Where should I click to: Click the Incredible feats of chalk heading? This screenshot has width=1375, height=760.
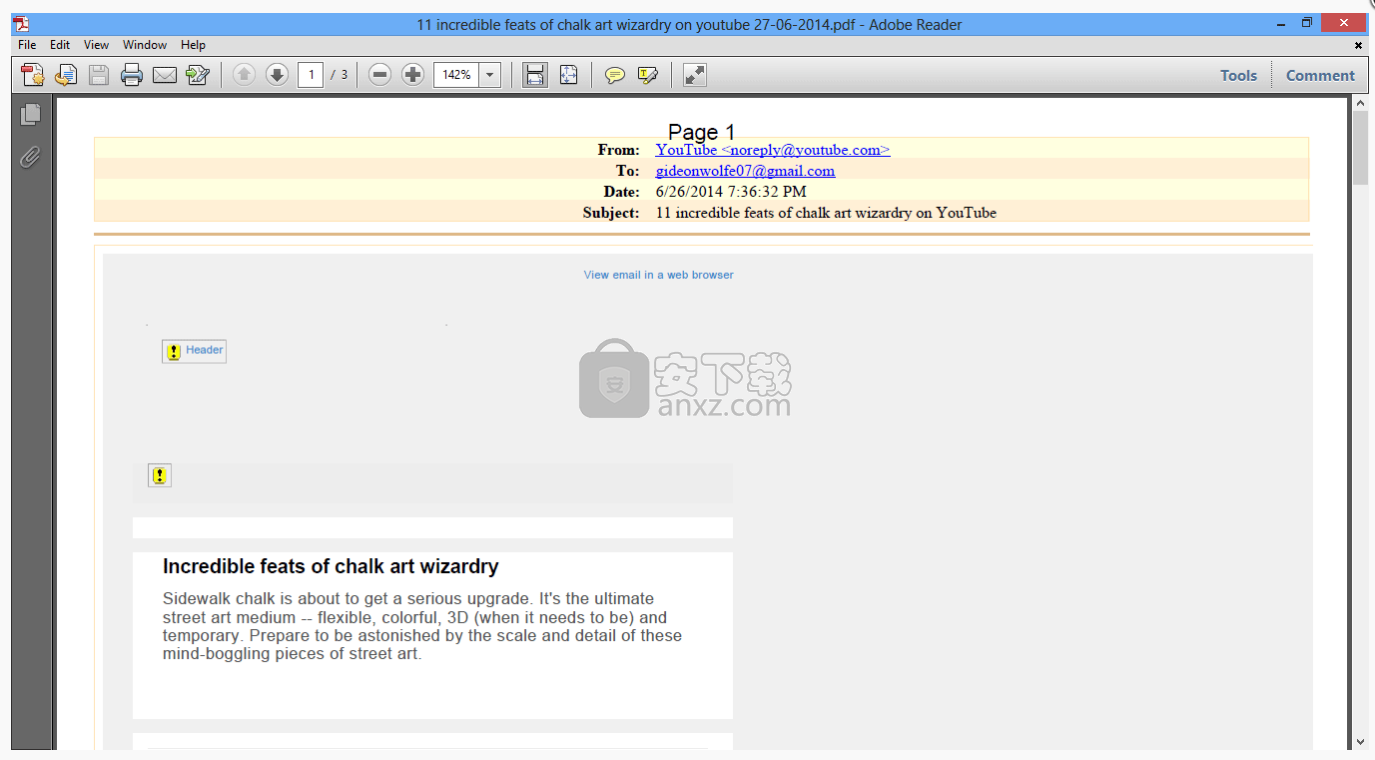[x=331, y=567]
